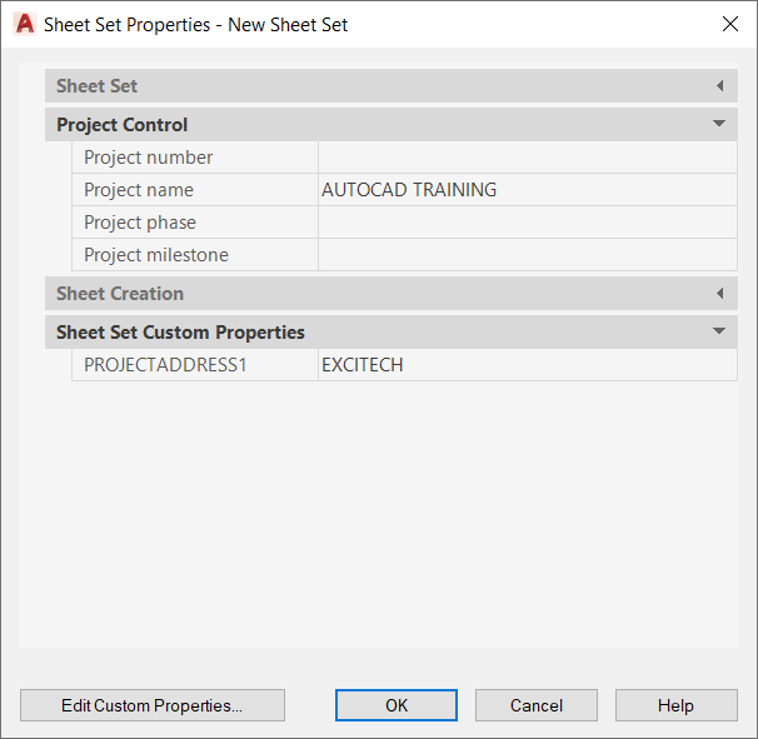Select the Sheet Set header label
Image resolution: width=758 pixels, height=739 pixels.
(x=97, y=86)
